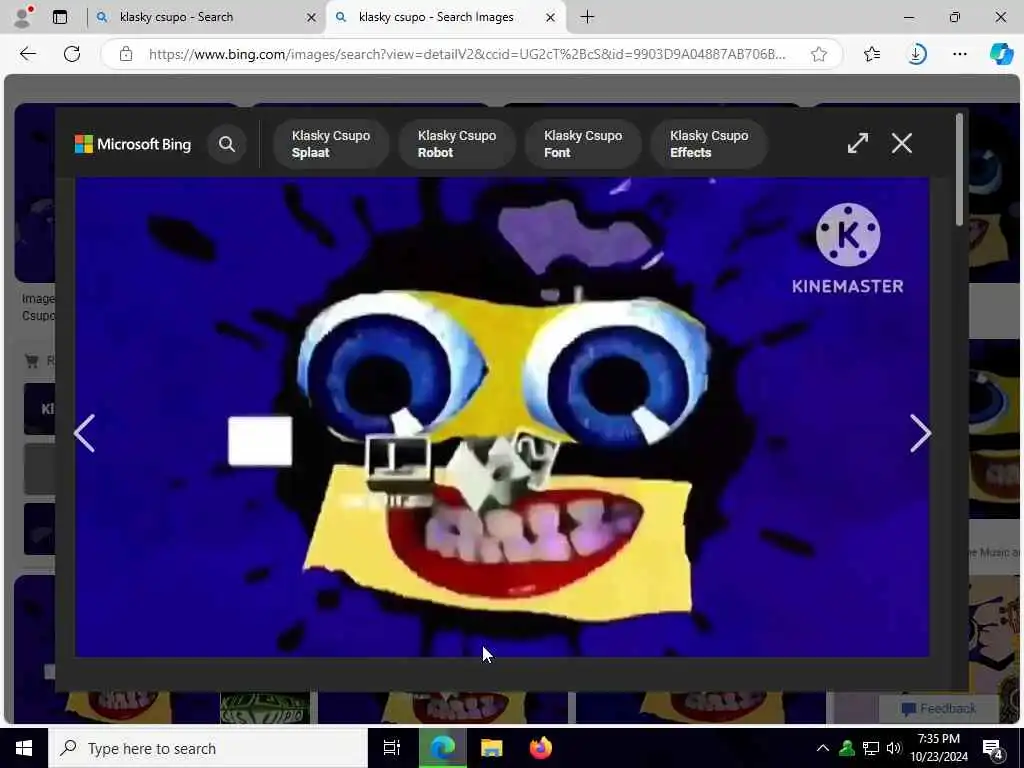Open the browser profile icon
Image resolution: width=1024 pixels, height=768 pixels.
pyautogui.click(x=24, y=17)
